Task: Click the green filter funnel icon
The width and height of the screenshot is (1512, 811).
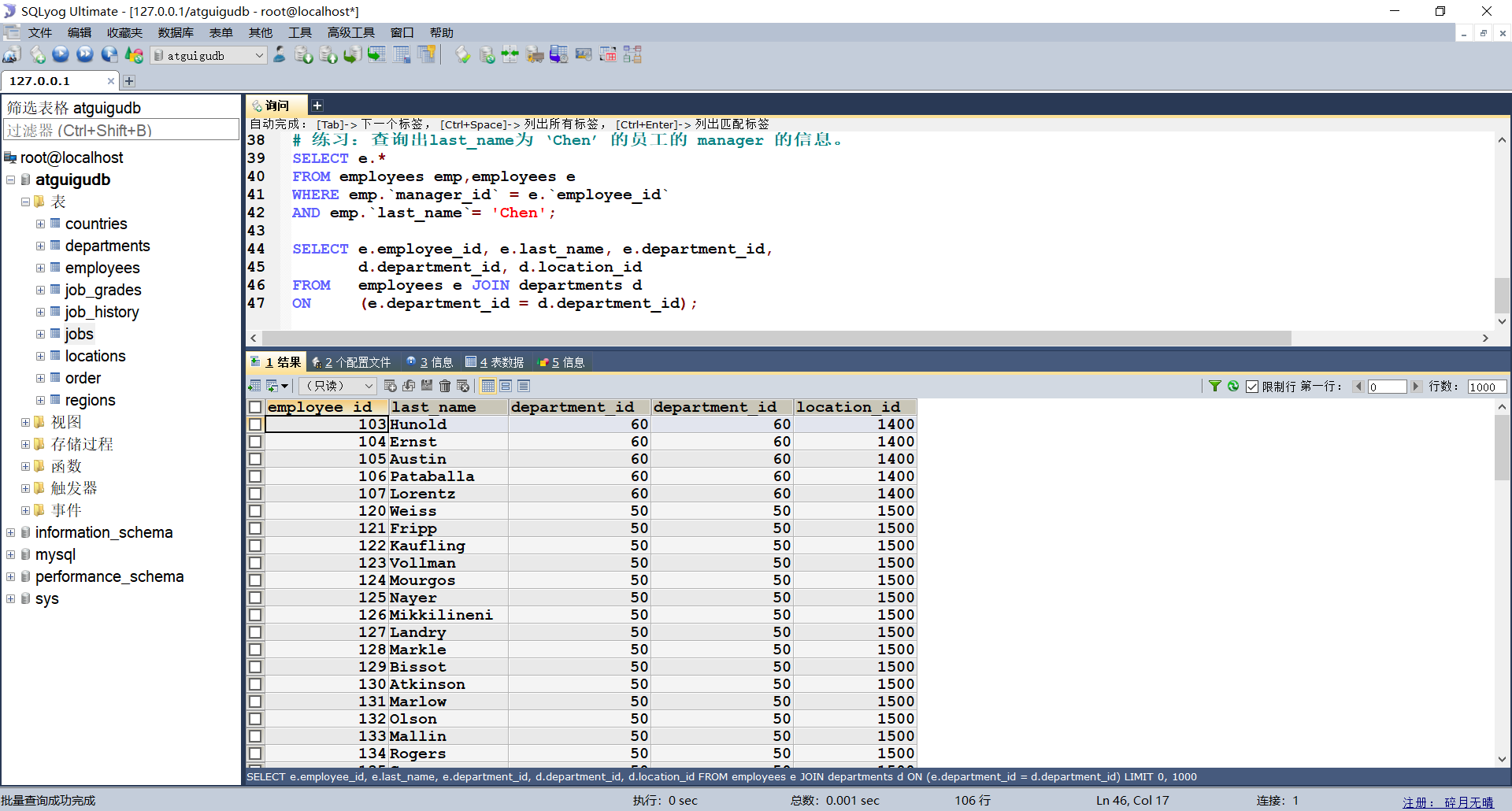Action: click(x=1215, y=386)
